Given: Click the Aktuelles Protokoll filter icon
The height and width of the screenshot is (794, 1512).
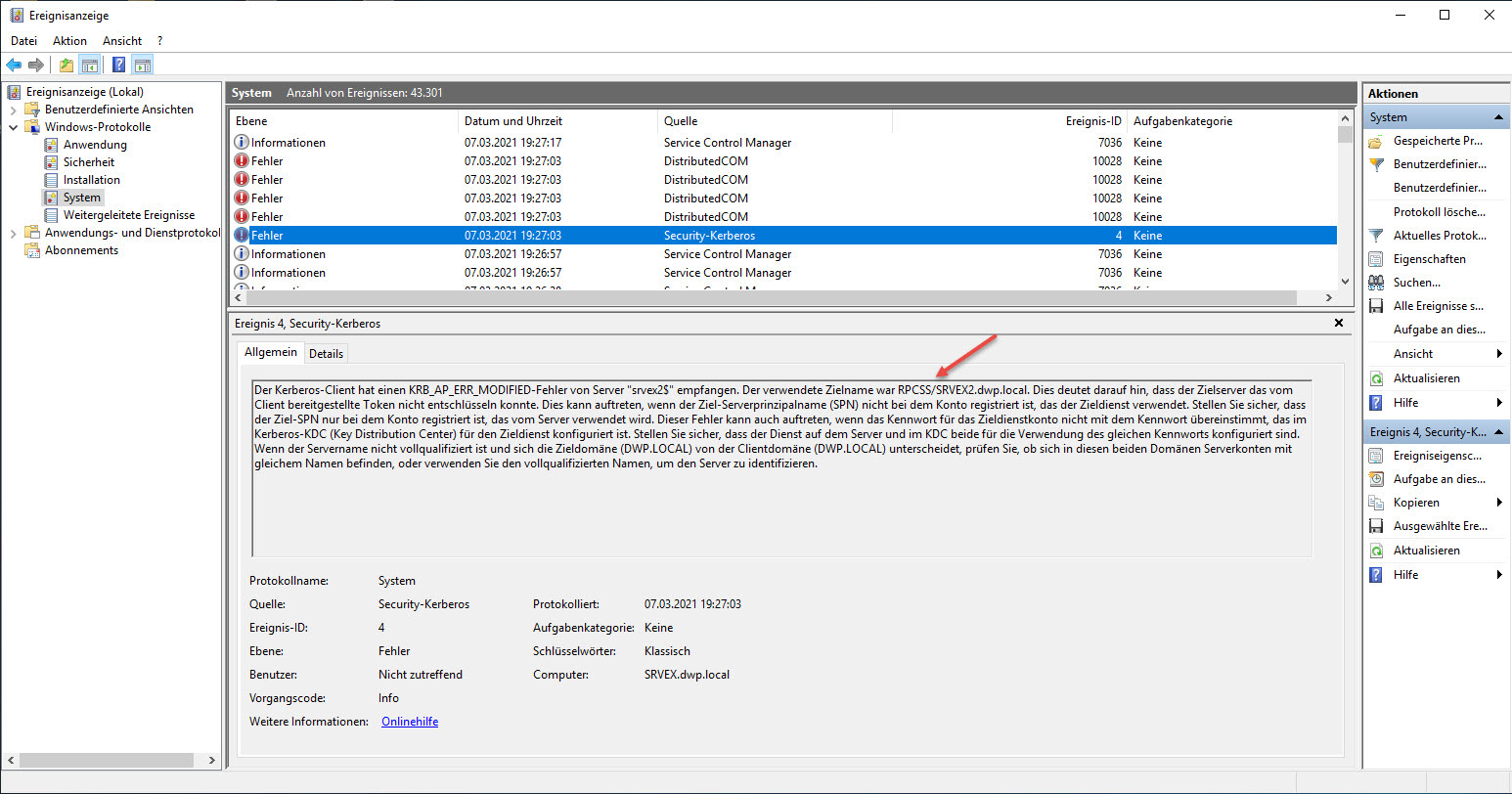Looking at the screenshot, I should tap(1376, 236).
